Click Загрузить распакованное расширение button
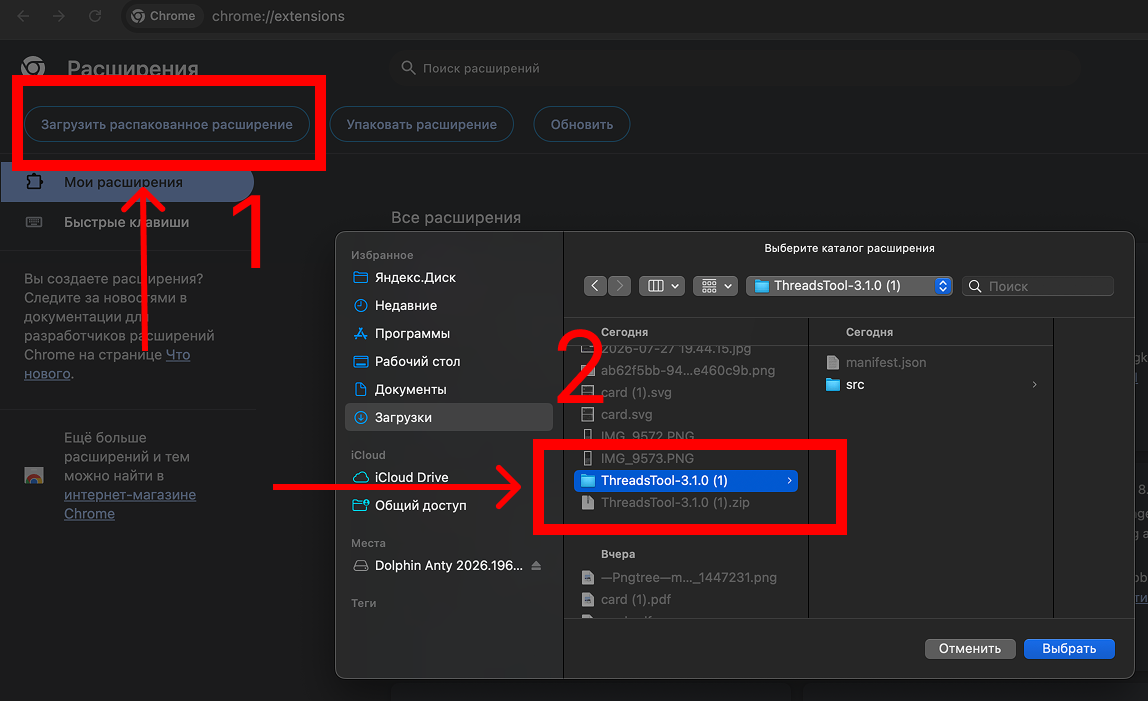Viewport: 1148px width, 701px height. [167, 125]
